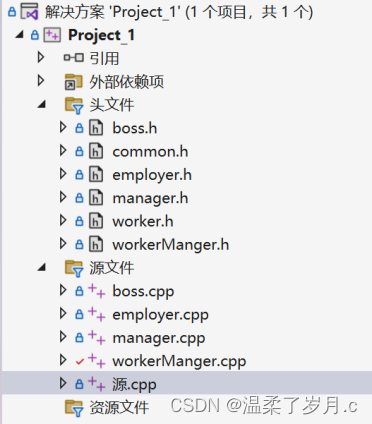Select the employer.cpp source file
372x424 pixels.
click(160, 315)
